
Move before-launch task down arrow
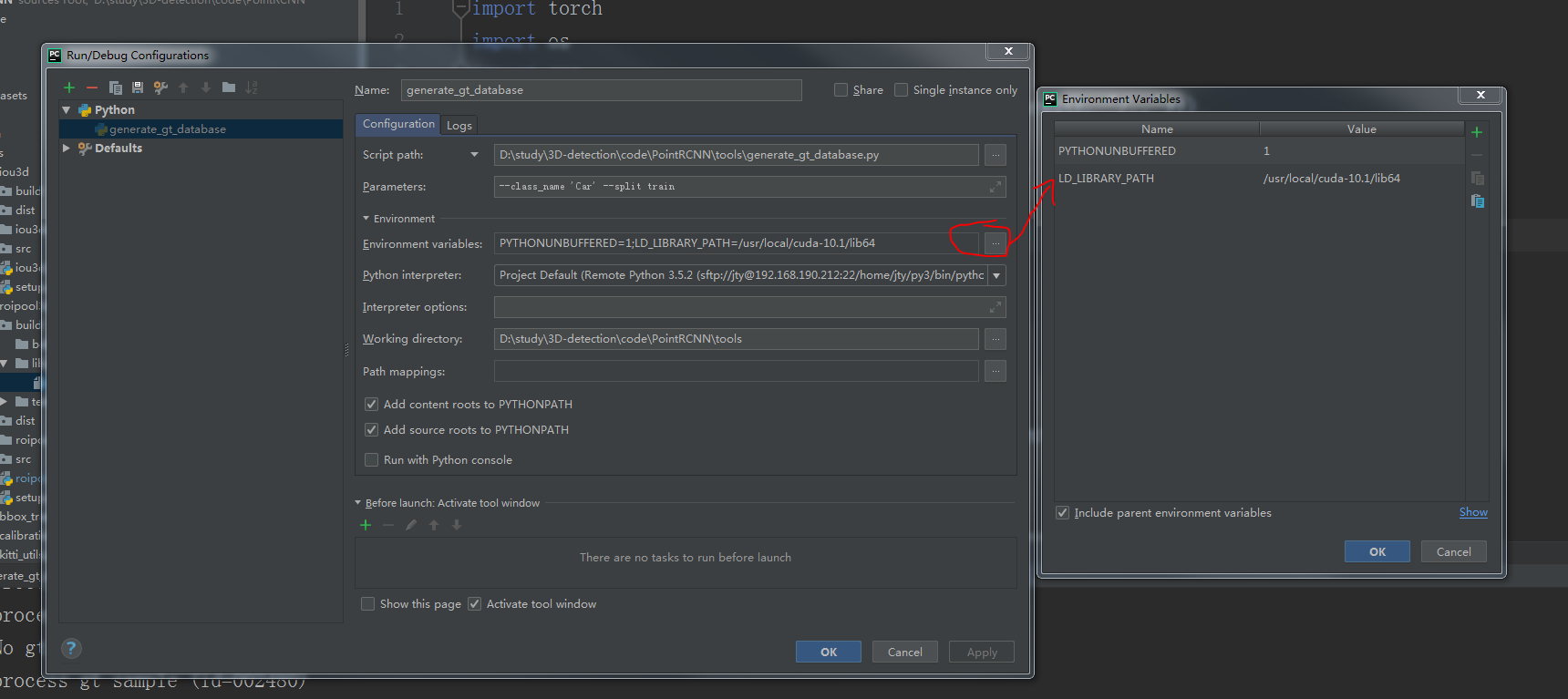point(457,525)
